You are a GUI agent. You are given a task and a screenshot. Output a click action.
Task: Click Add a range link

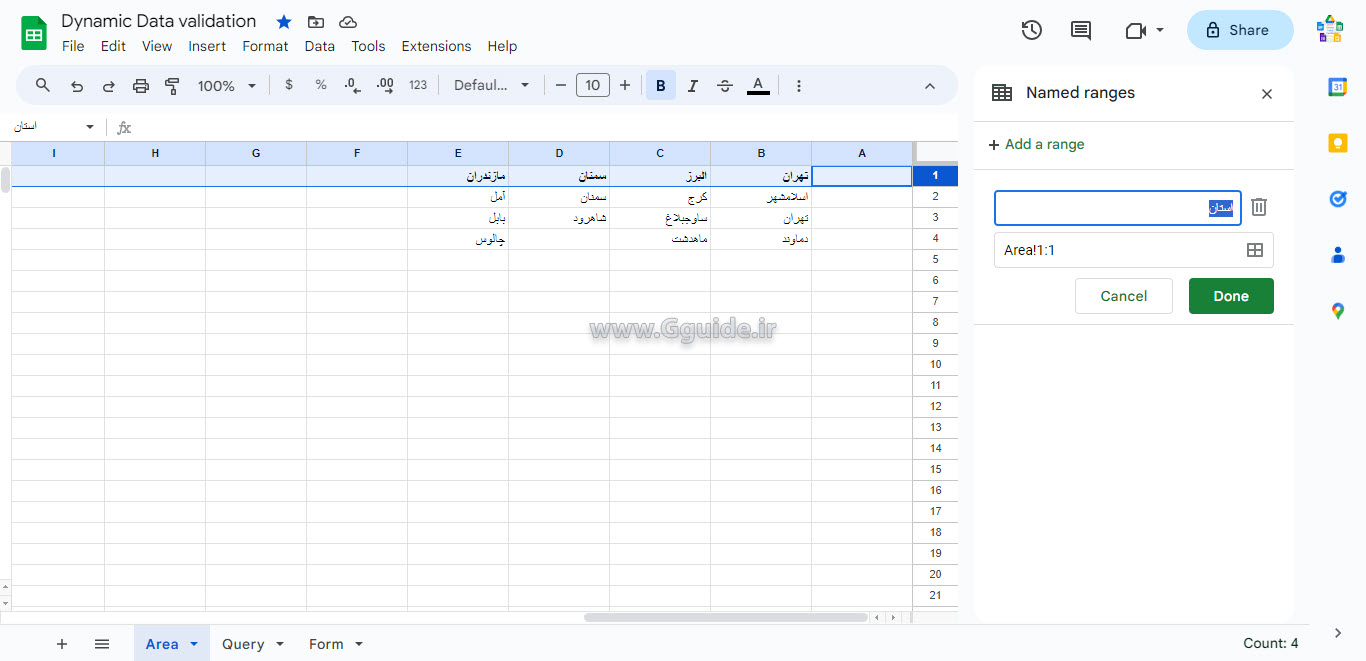[x=1036, y=144]
